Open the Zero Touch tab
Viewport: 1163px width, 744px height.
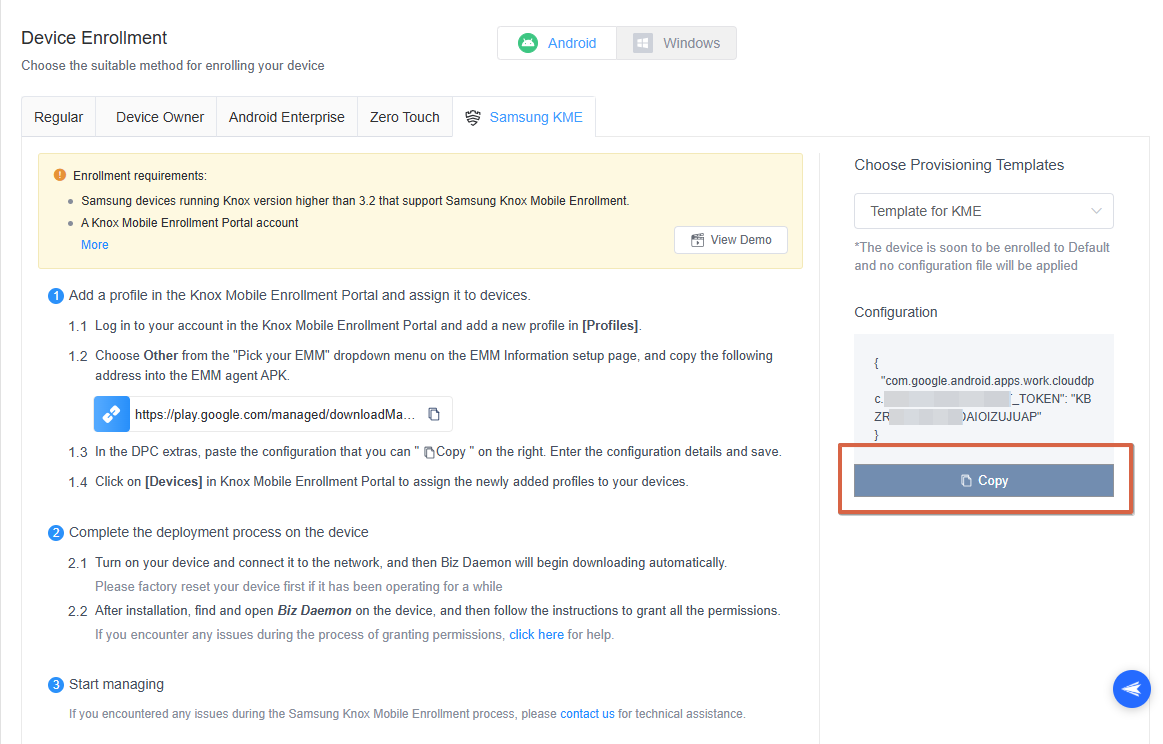tap(404, 117)
